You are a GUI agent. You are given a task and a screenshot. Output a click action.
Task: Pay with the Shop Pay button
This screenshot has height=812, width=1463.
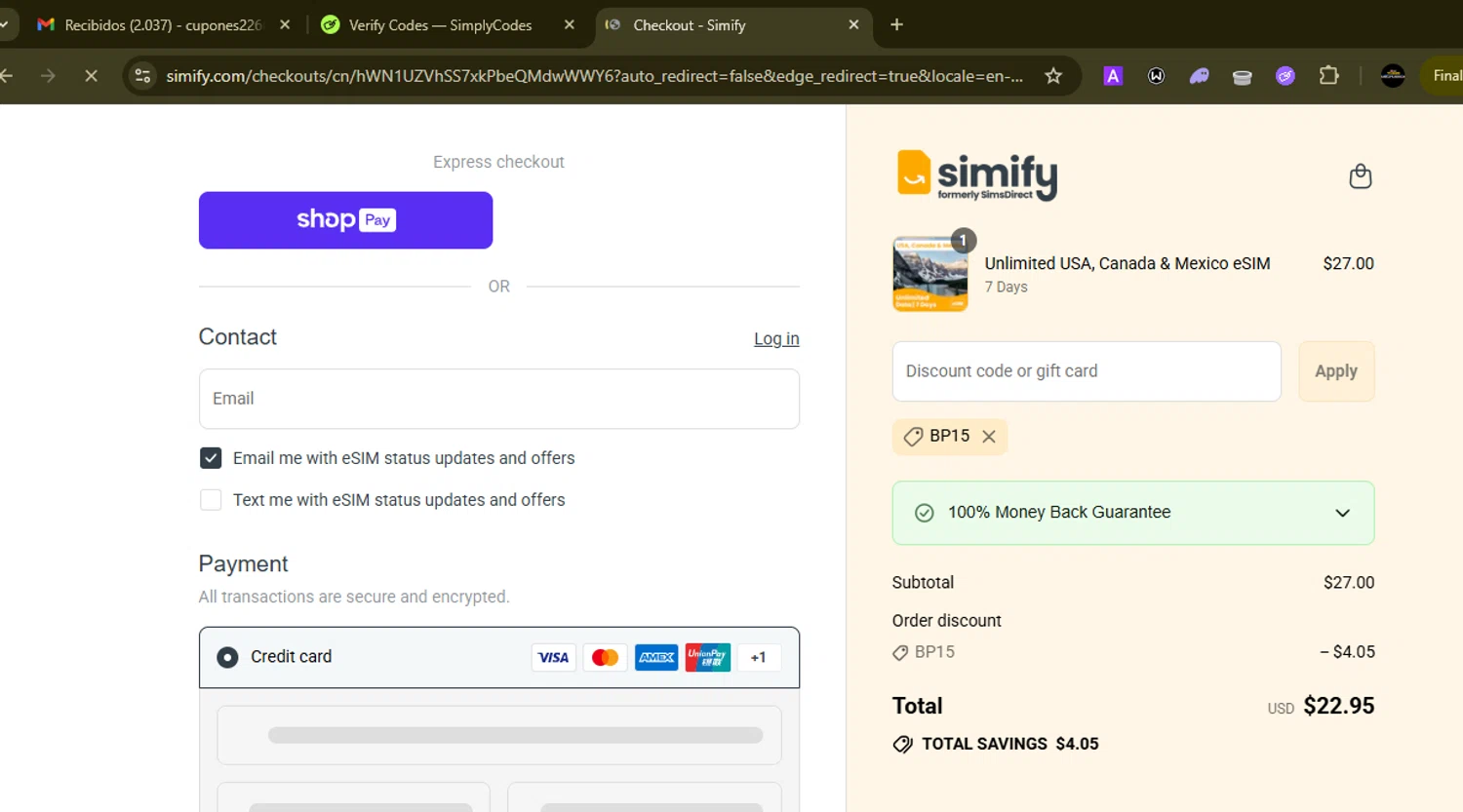tap(345, 220)
